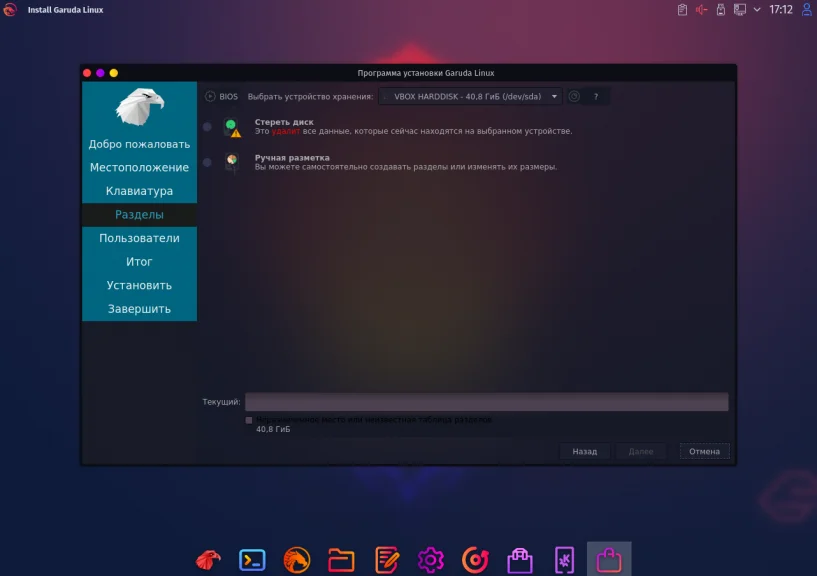The height and width of the screenshot is (576, 817).
Task: Enable the unallocated space checkbox
Action: pyautogui.click(x=248, y=419)
